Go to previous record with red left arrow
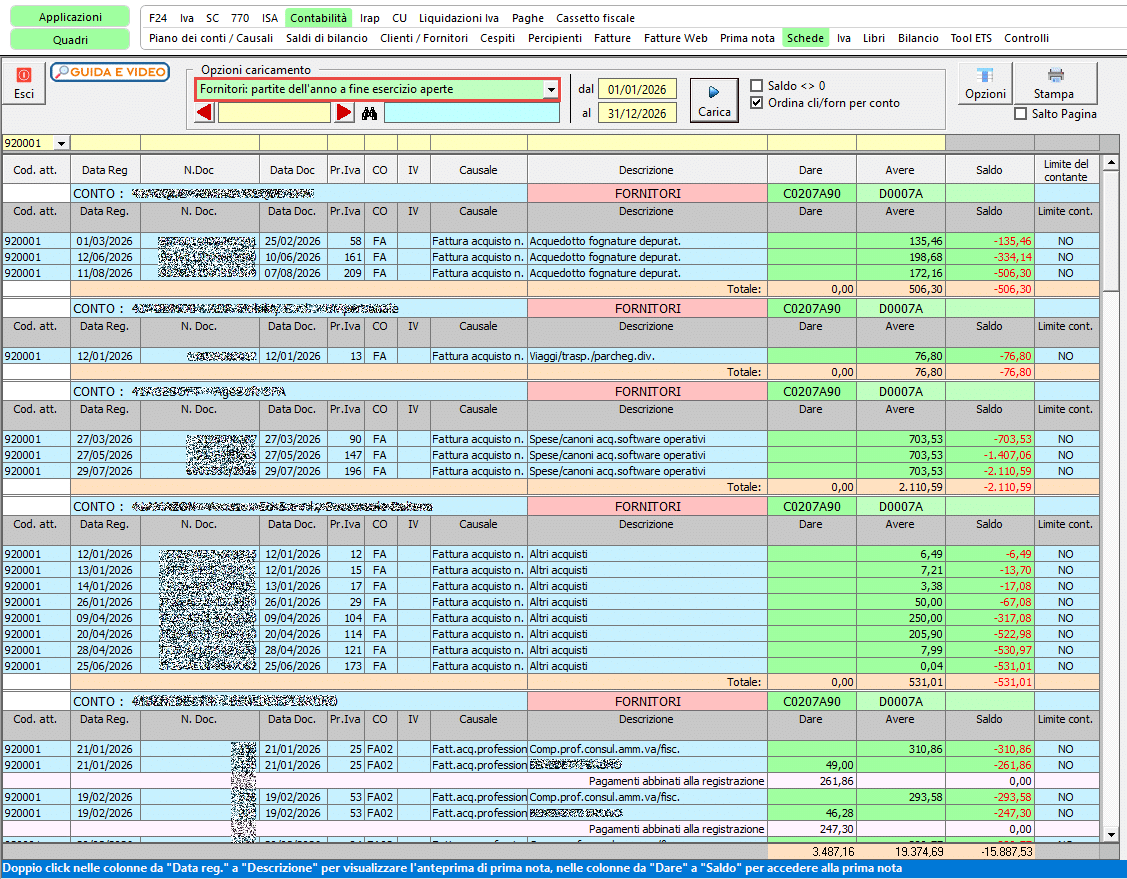 (x=205, y=112)
